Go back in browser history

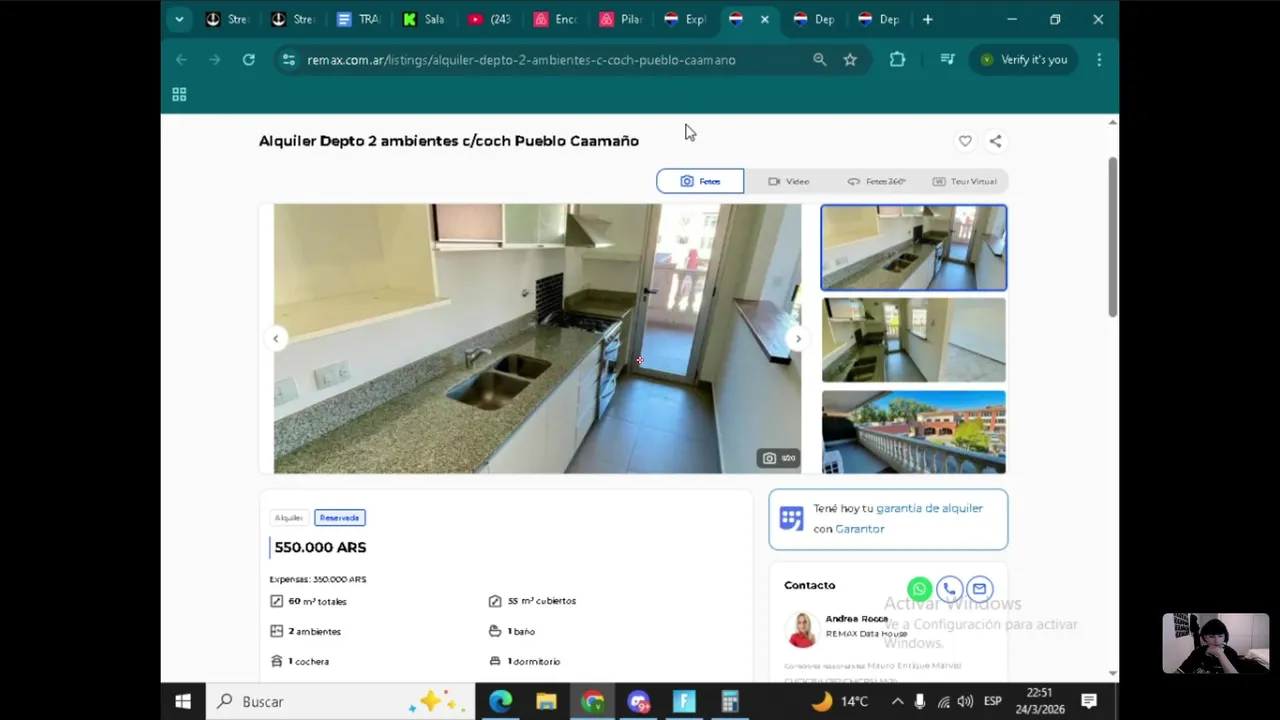point(181,60)
